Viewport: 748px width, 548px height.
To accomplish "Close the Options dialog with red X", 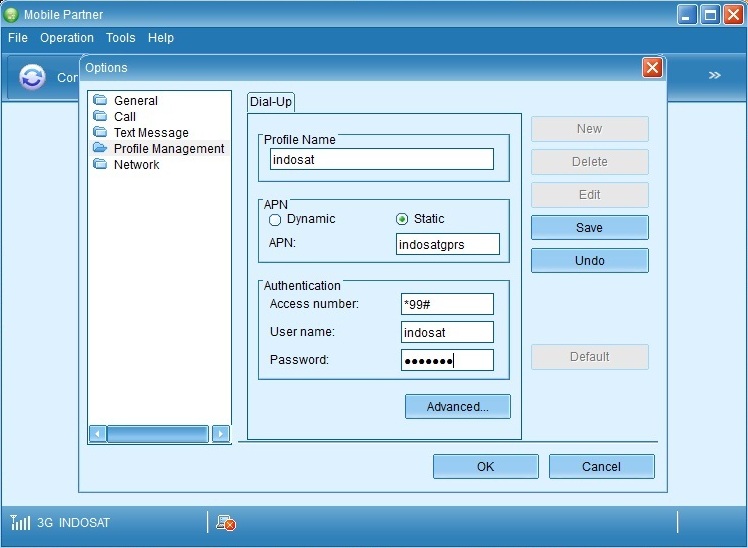I will coord(652,68).
